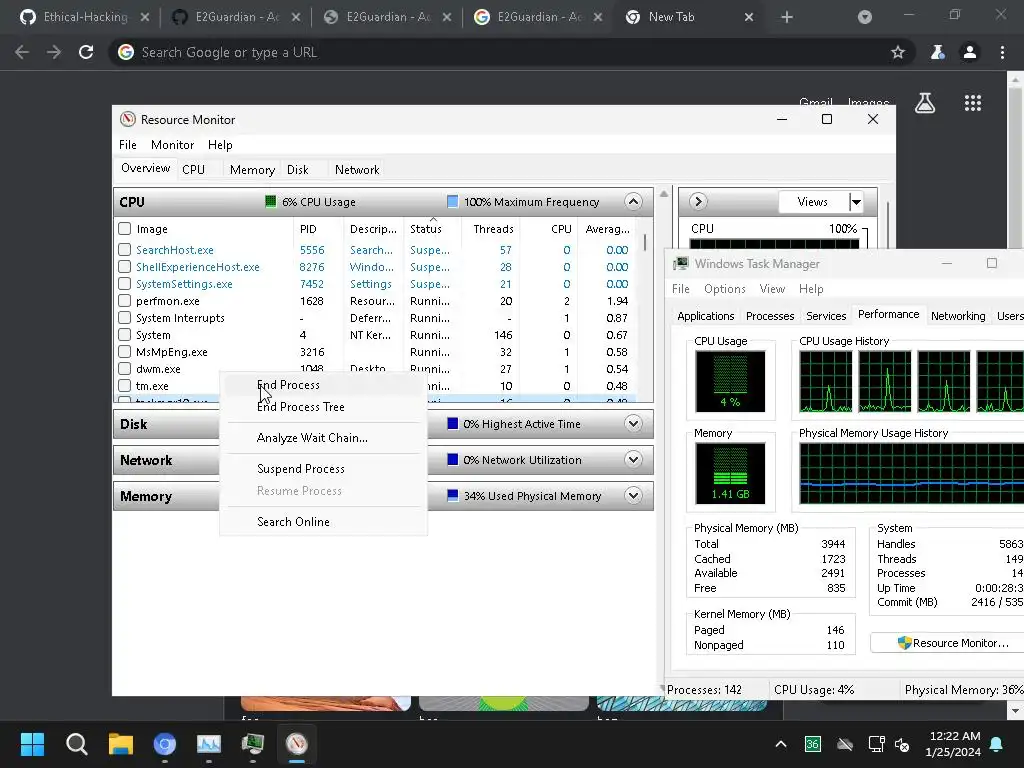Image resolution: width=1024 pixels, height=768 pixels.
Task: Open Resource Monitor's Monitor menu
Action: (172, 145)
